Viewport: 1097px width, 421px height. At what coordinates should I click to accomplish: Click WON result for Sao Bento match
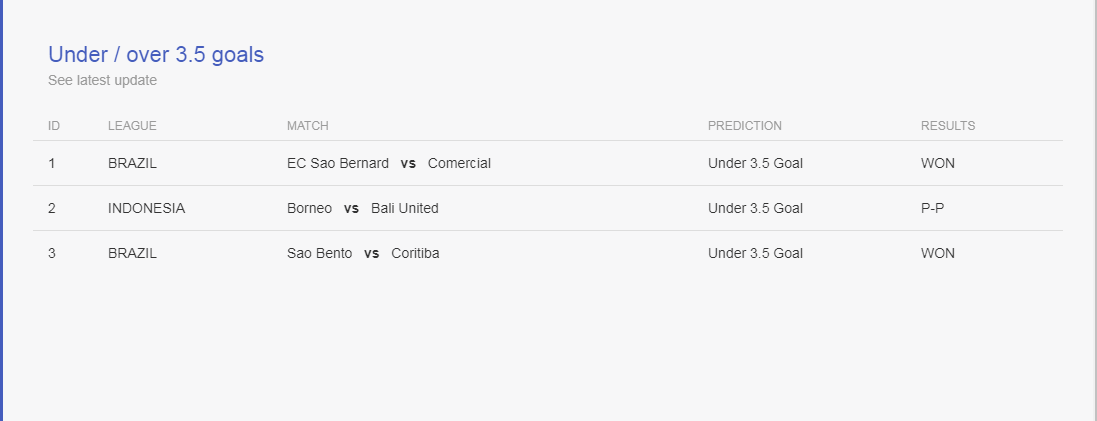coord(937,253)
